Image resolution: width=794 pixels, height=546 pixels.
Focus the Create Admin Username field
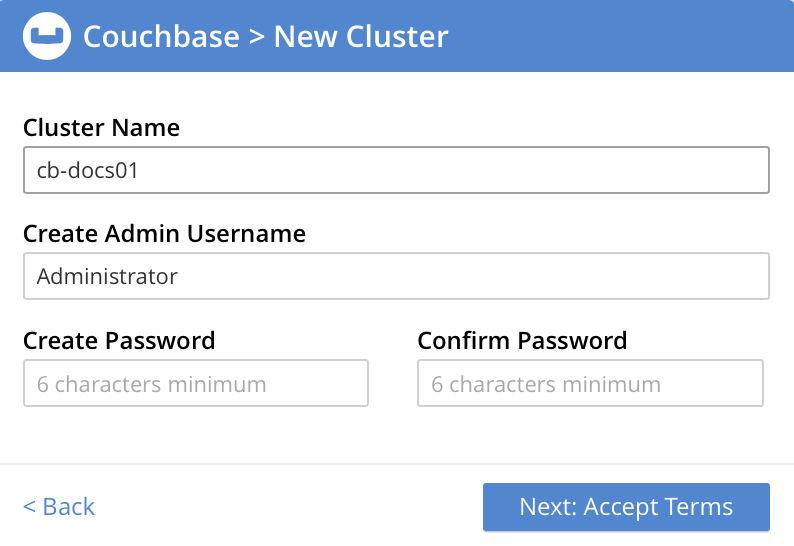[396, 276]
